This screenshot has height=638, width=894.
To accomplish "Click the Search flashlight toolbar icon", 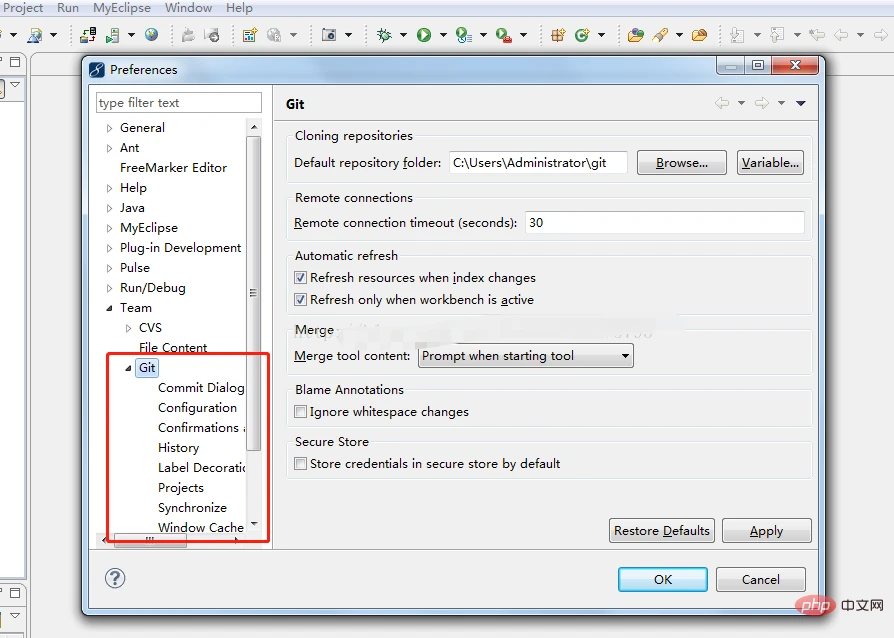I will [660, 35].
